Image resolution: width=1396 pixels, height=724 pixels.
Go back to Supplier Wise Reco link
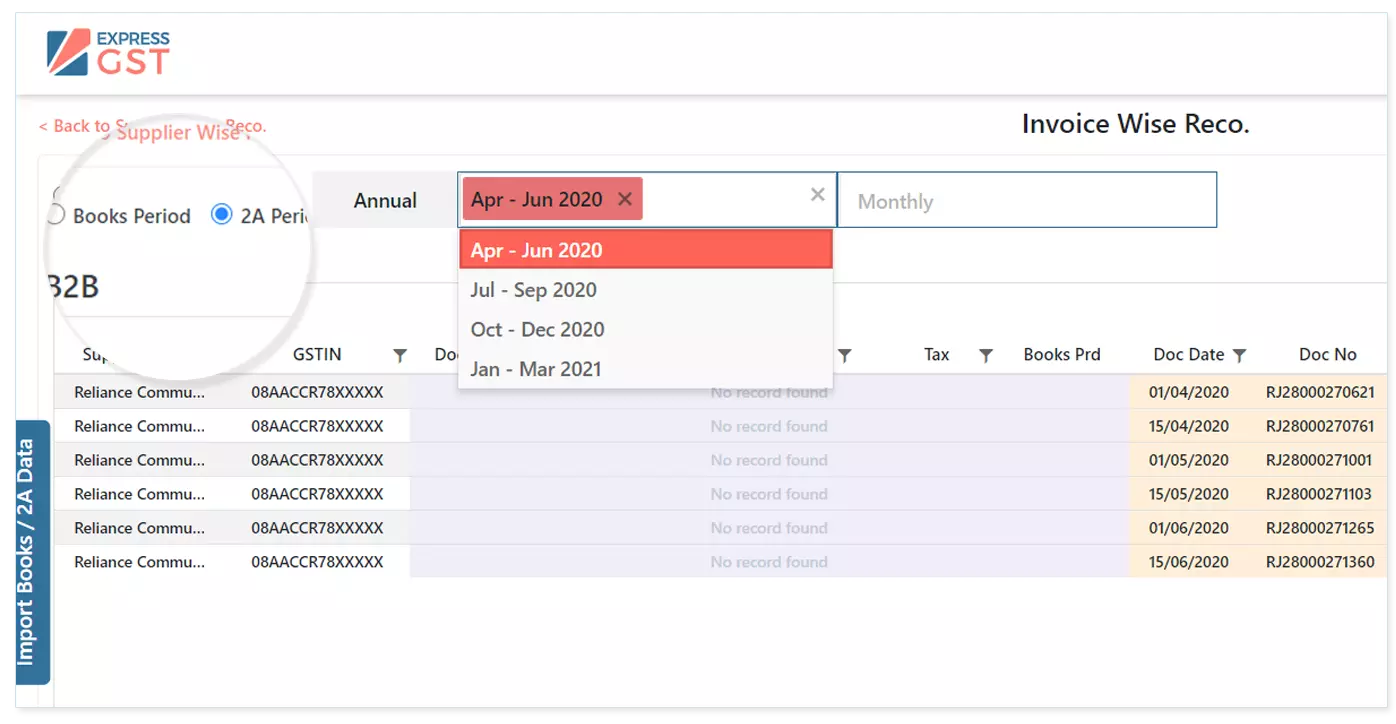click(x=152, y=127)
